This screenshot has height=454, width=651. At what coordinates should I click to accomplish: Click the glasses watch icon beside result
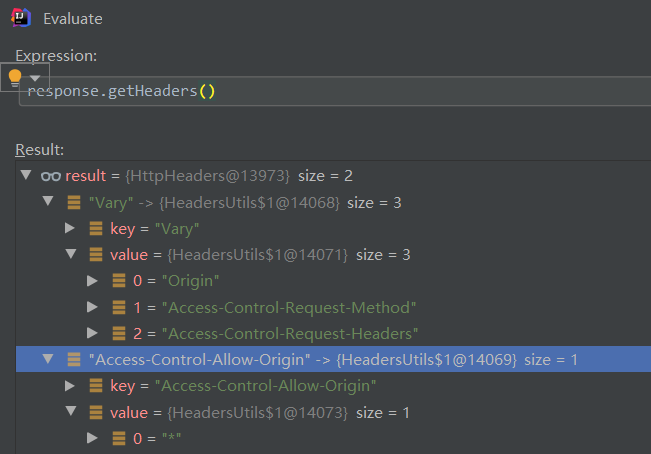coord(51,176)
